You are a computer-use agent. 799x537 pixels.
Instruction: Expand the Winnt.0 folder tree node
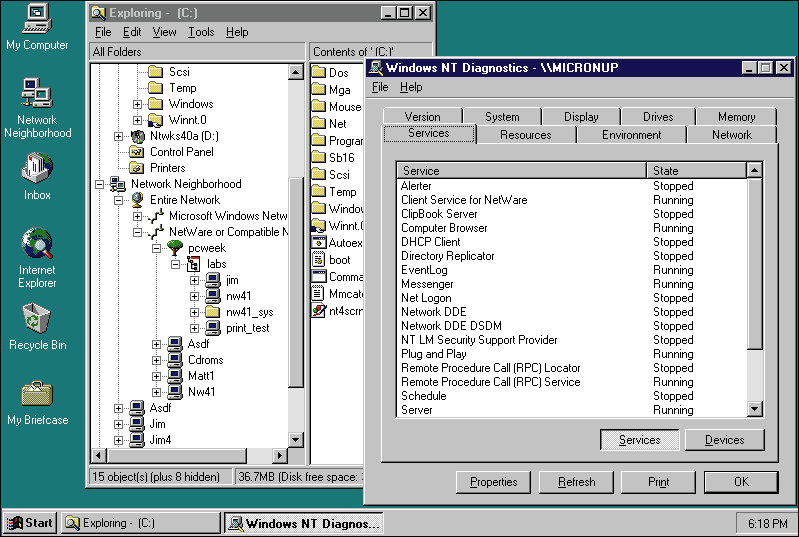tap(137, 120)
